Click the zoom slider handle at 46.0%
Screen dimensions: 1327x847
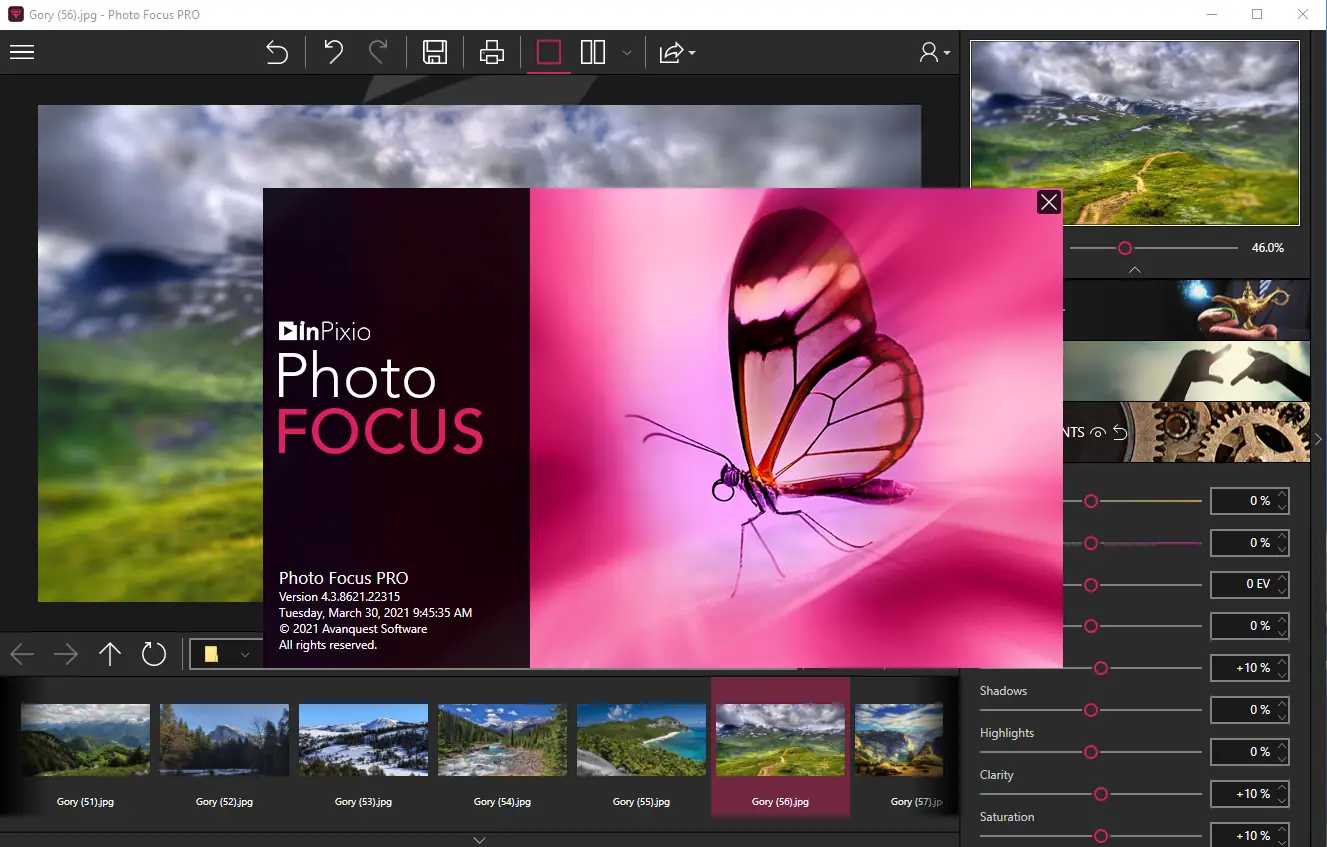1125,248
